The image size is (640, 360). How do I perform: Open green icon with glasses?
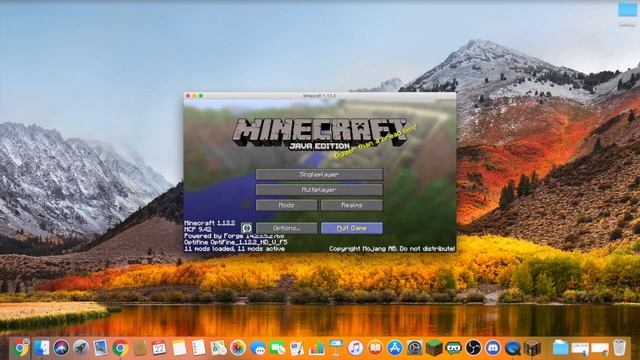[453, 348]
